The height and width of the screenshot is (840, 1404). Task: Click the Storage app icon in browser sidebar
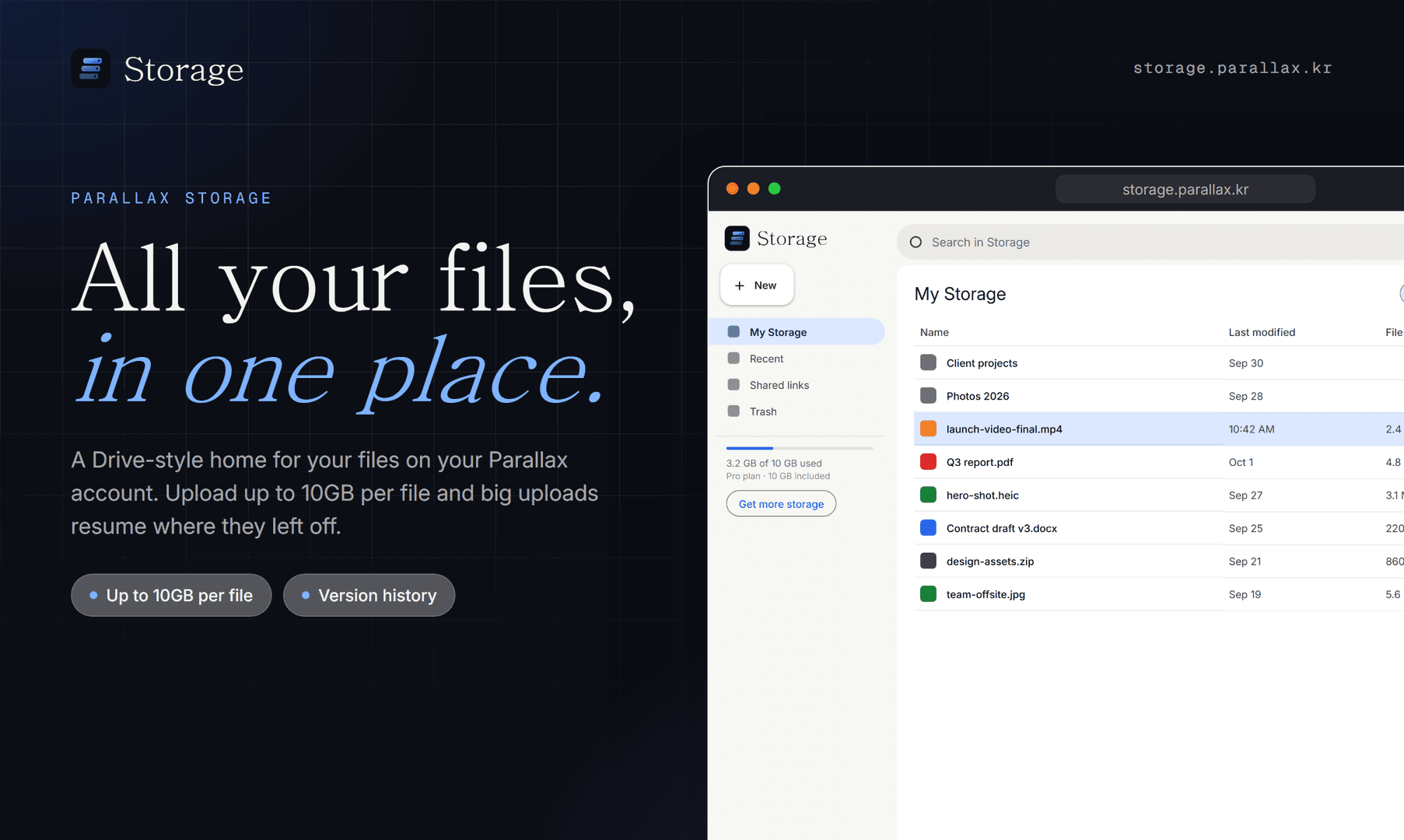pyautogui.click(x=737, y=238)
